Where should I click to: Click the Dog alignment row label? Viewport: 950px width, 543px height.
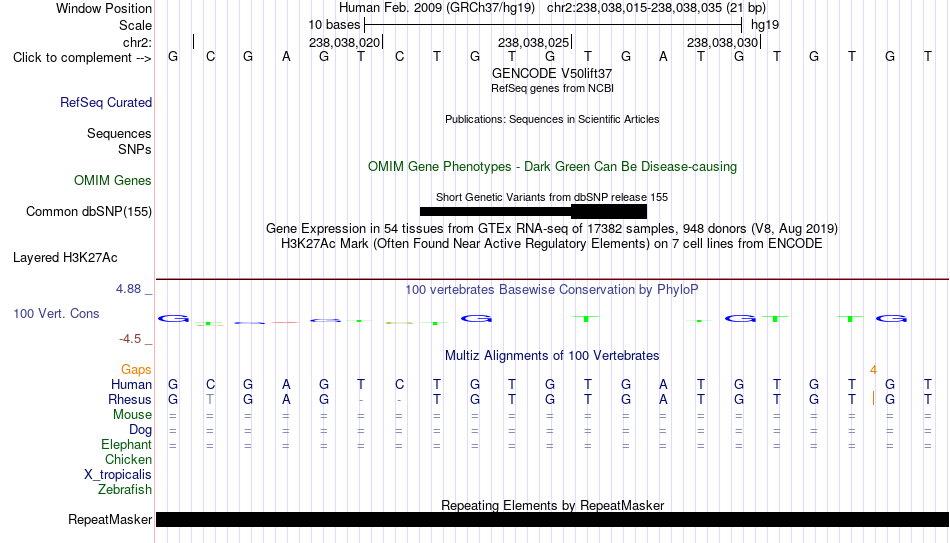point(141,430)
